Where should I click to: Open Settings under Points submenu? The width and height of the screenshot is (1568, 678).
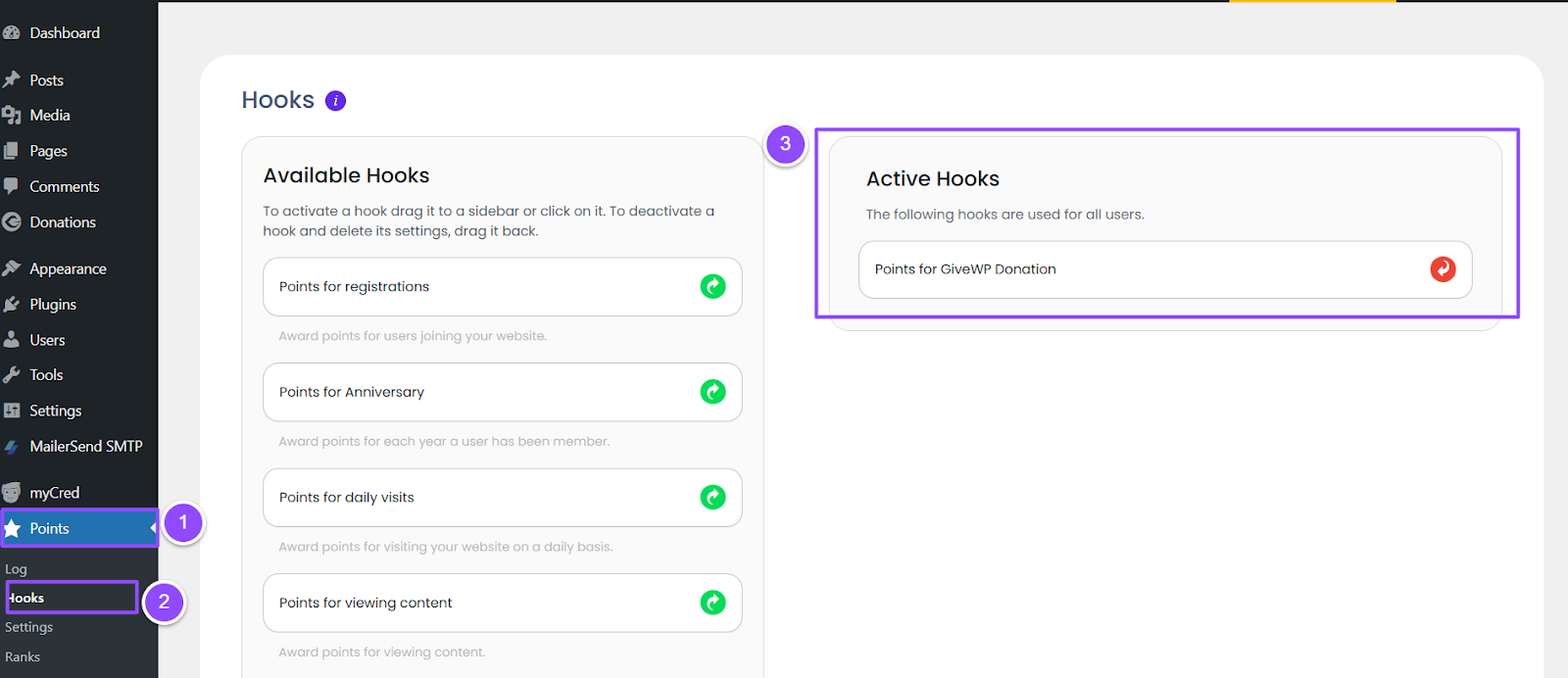[x=29, y=627]
